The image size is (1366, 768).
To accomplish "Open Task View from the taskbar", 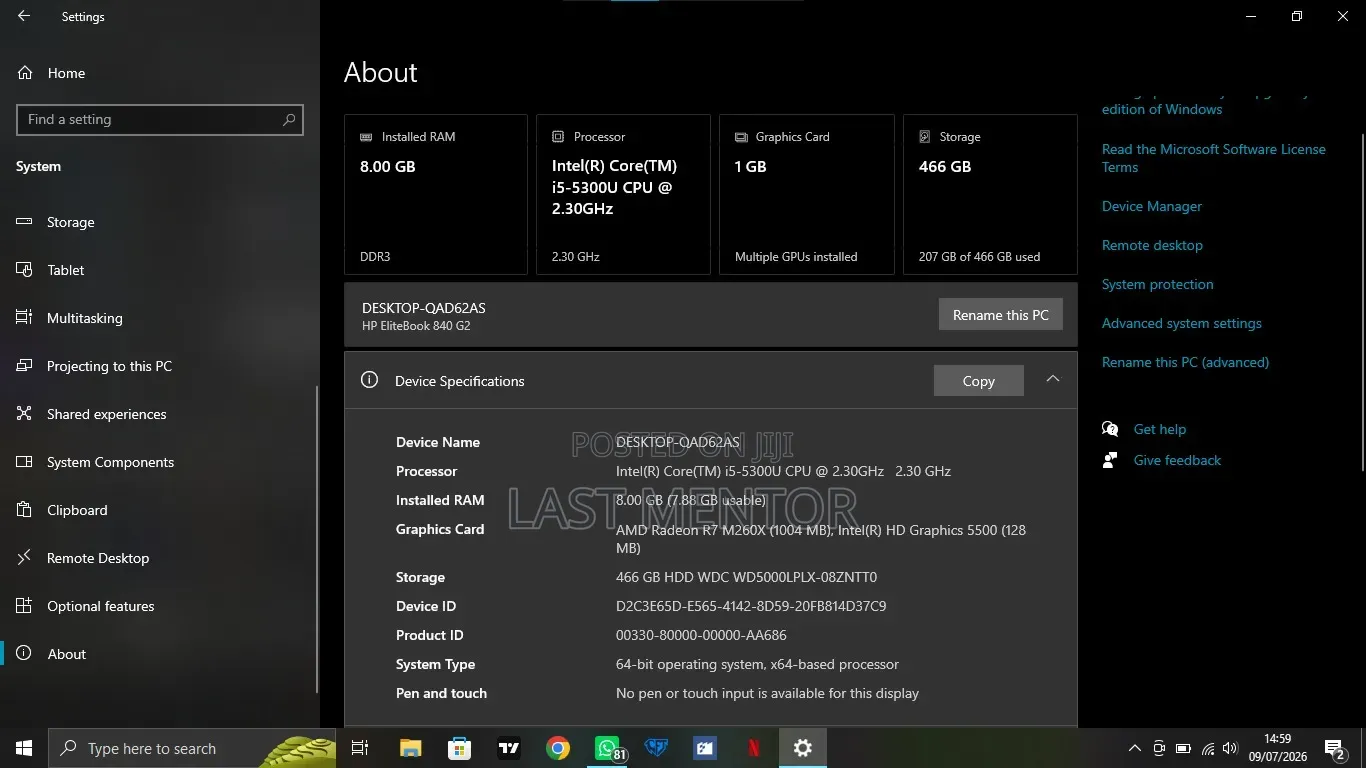I will (360, 748).
